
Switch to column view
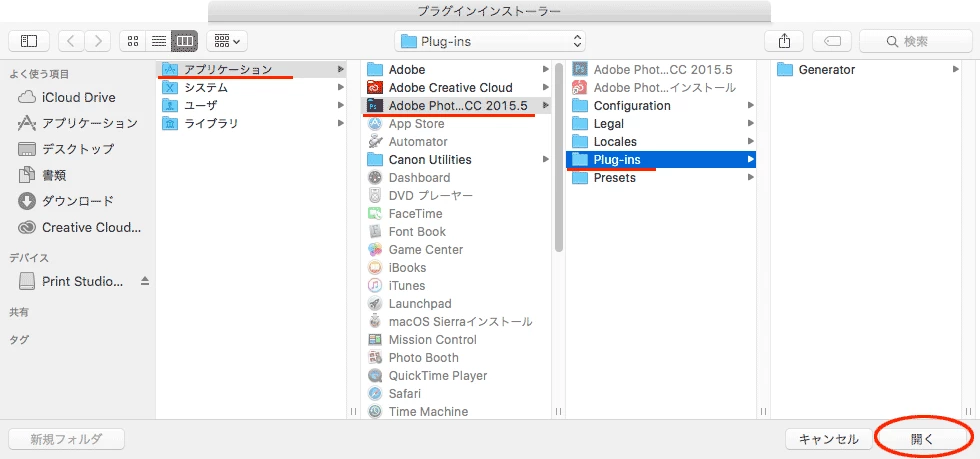[x=185, y=41]
